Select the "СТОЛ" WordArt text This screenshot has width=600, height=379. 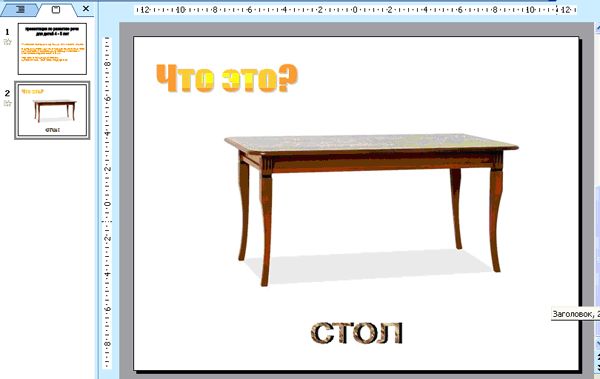[357, 333]
